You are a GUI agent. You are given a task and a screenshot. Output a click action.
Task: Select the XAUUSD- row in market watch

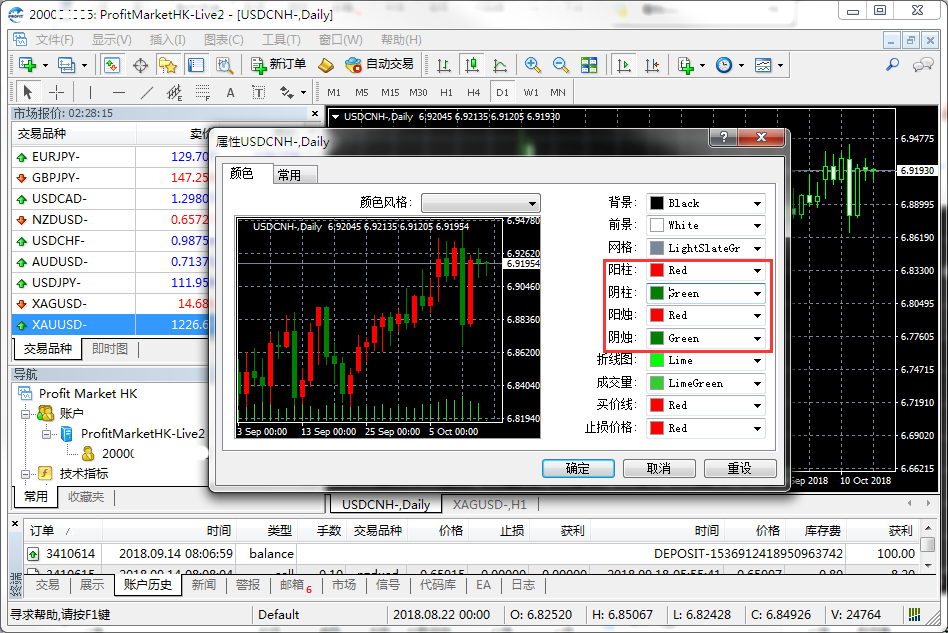pos(59,325)
